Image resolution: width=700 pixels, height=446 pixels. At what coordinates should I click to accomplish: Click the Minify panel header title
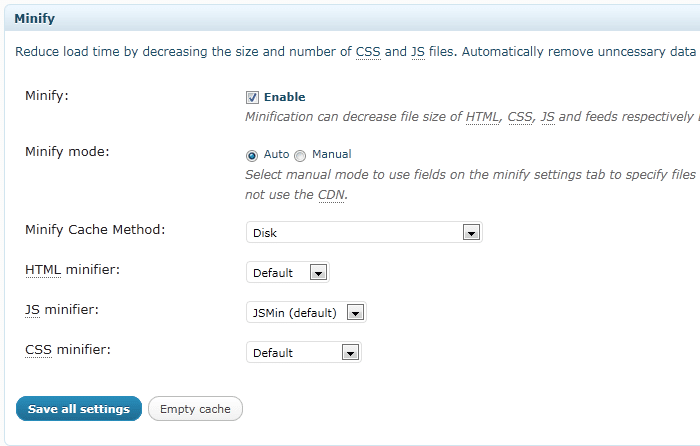click(x=34, y=19)
